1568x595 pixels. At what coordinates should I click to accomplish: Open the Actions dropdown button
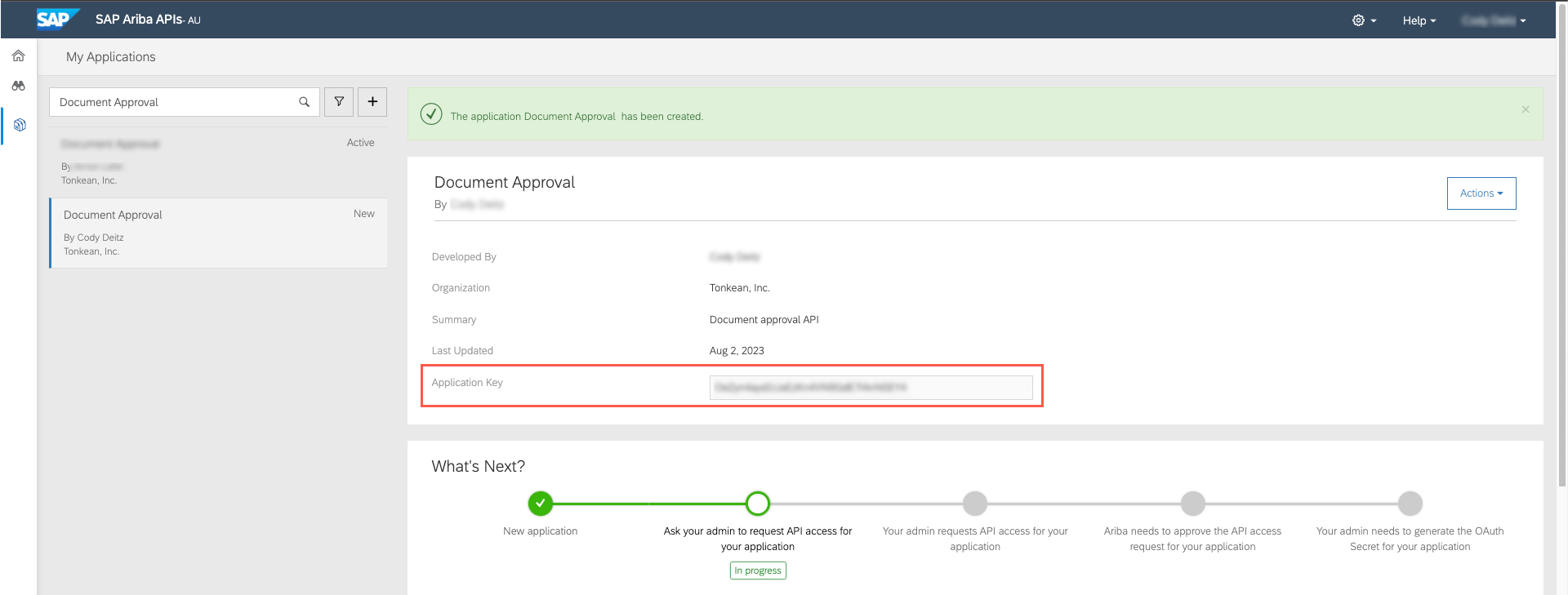[1481, 193]
